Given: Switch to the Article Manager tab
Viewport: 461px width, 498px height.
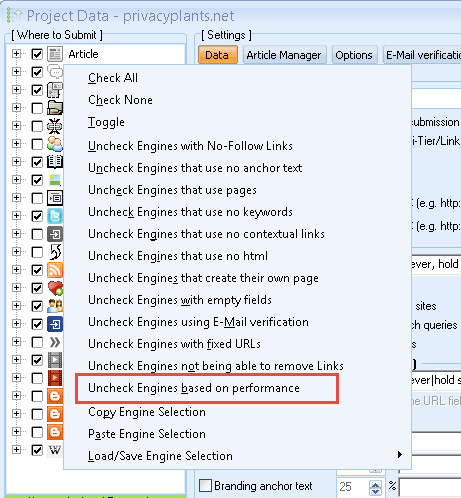Looking at the screenshot, I should coord(284,55).
